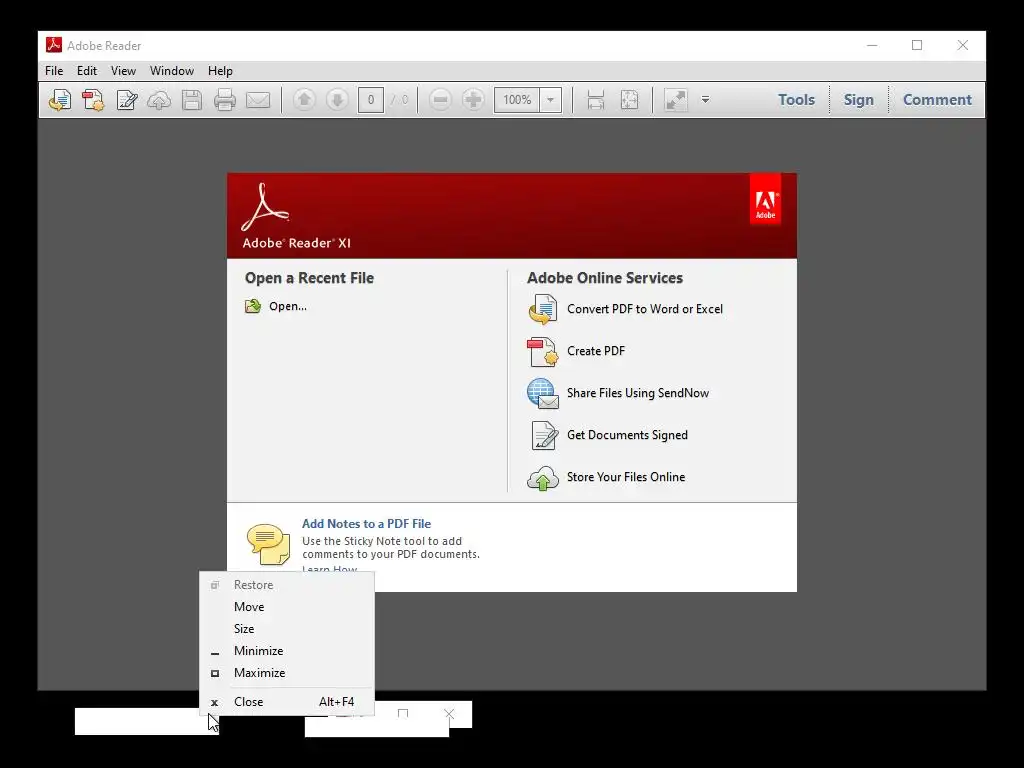
Task: Click the Create PDF toolbar icon
Action: pos(93,100)
